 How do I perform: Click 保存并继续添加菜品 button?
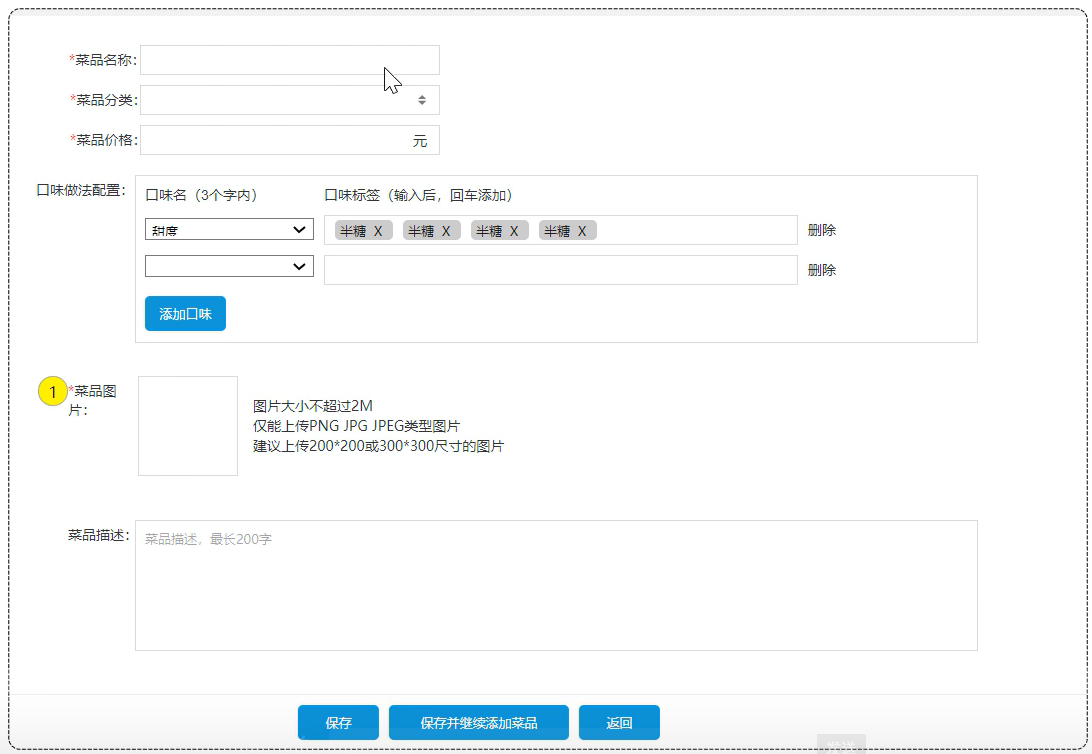pos(478,723)
